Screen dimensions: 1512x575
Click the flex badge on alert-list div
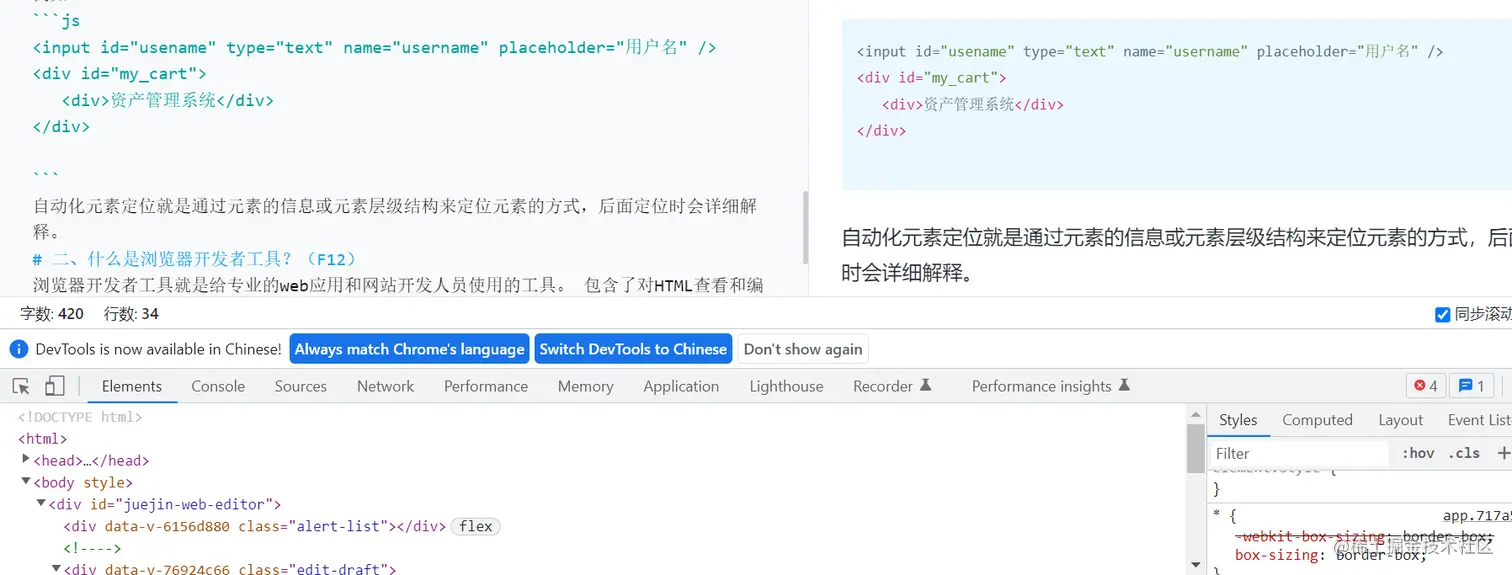coord(476,526)
